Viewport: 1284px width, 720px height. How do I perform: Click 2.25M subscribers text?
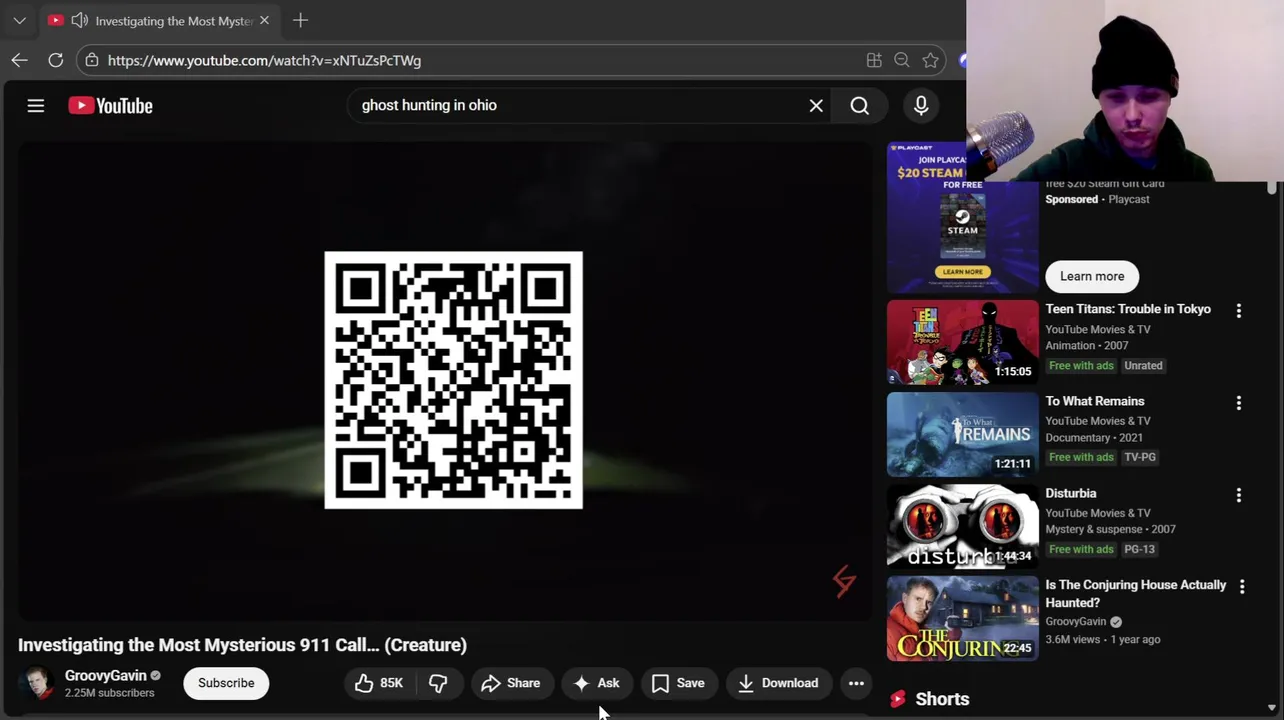(110, 693)
